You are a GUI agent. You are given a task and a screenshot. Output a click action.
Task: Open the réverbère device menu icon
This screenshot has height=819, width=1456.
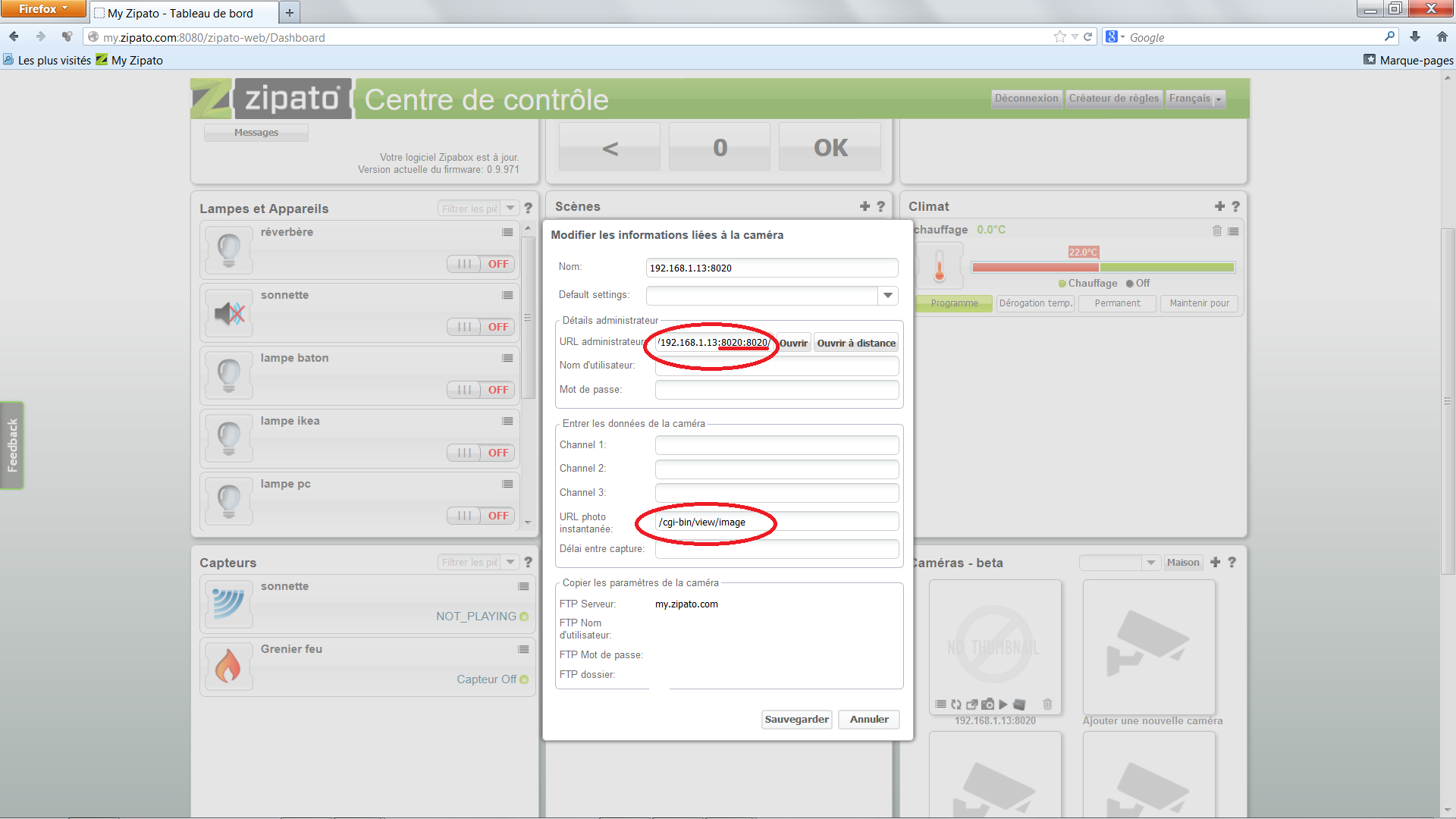point(507,232)
